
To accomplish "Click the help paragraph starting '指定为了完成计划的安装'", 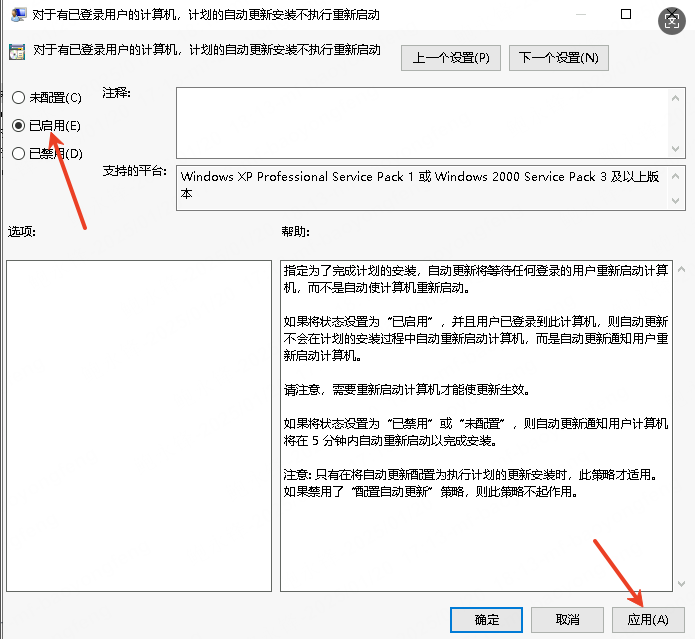I will pos(476,279).
